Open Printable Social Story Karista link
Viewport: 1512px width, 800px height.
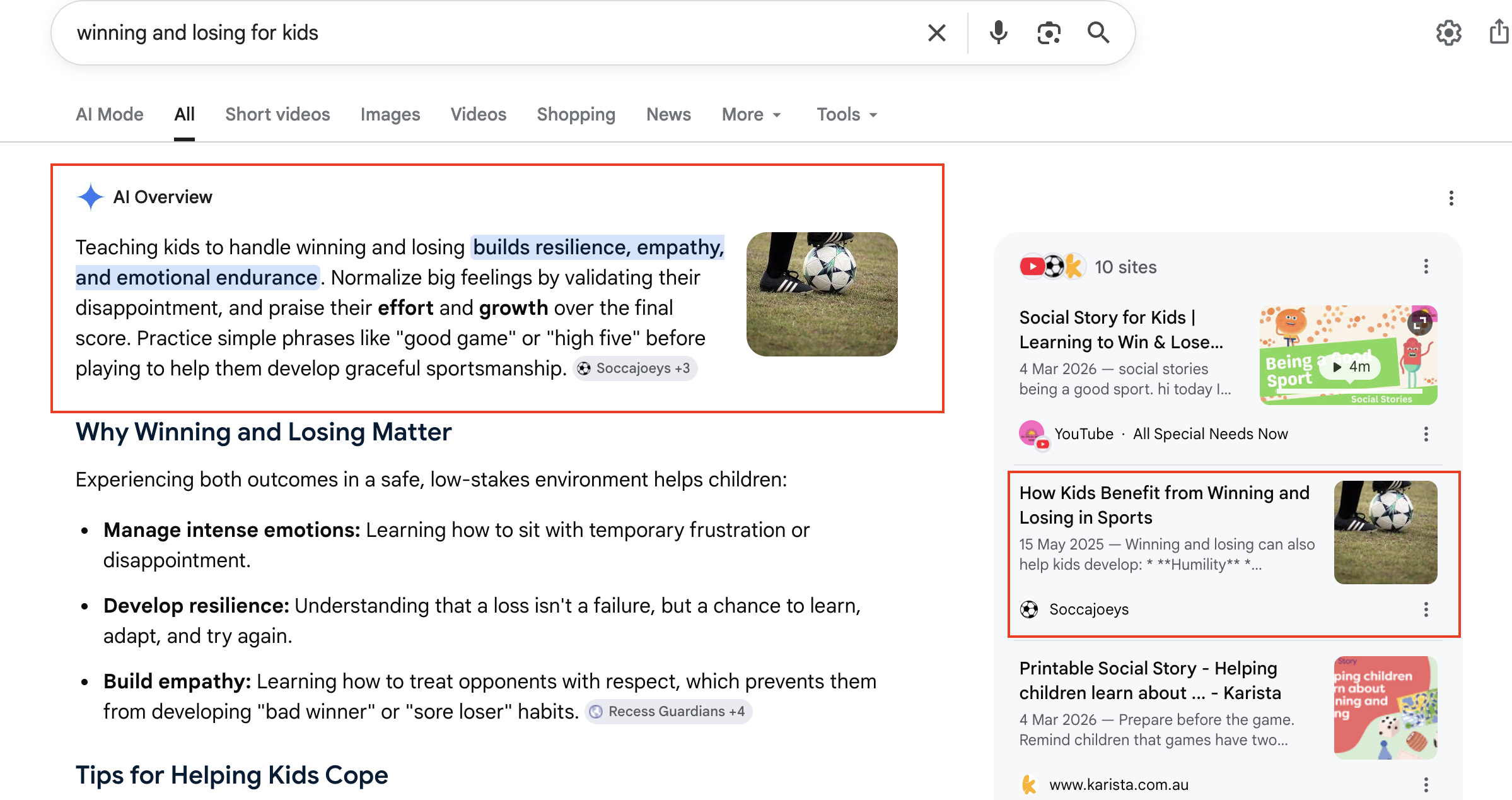click(x=1150, y=680)
